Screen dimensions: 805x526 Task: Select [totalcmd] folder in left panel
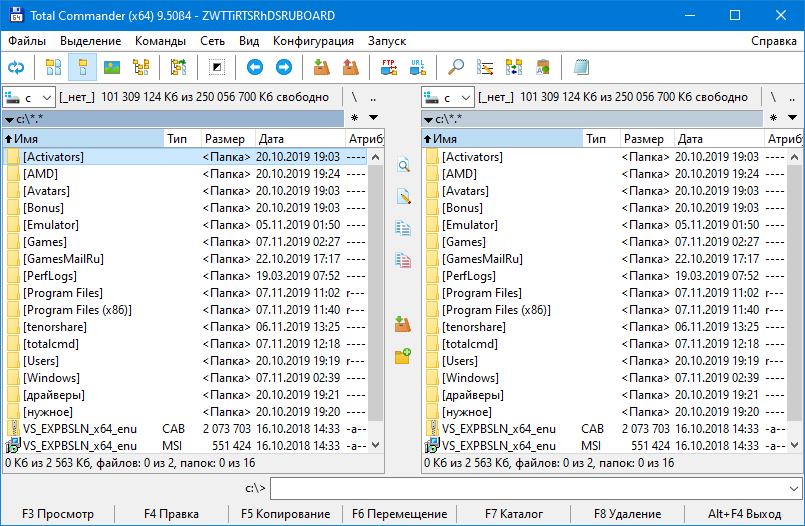pos(187,344)
